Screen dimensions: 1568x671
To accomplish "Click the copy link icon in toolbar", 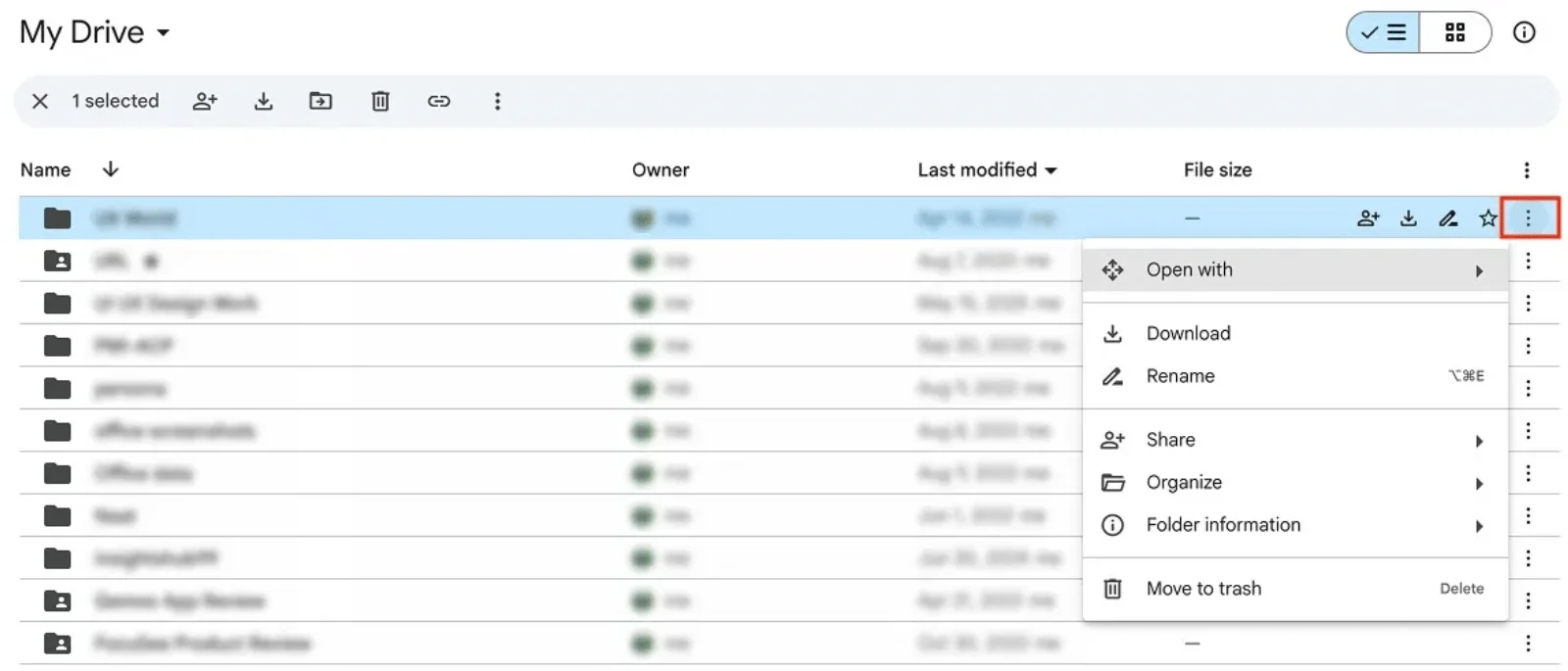I will coord(439,101).
